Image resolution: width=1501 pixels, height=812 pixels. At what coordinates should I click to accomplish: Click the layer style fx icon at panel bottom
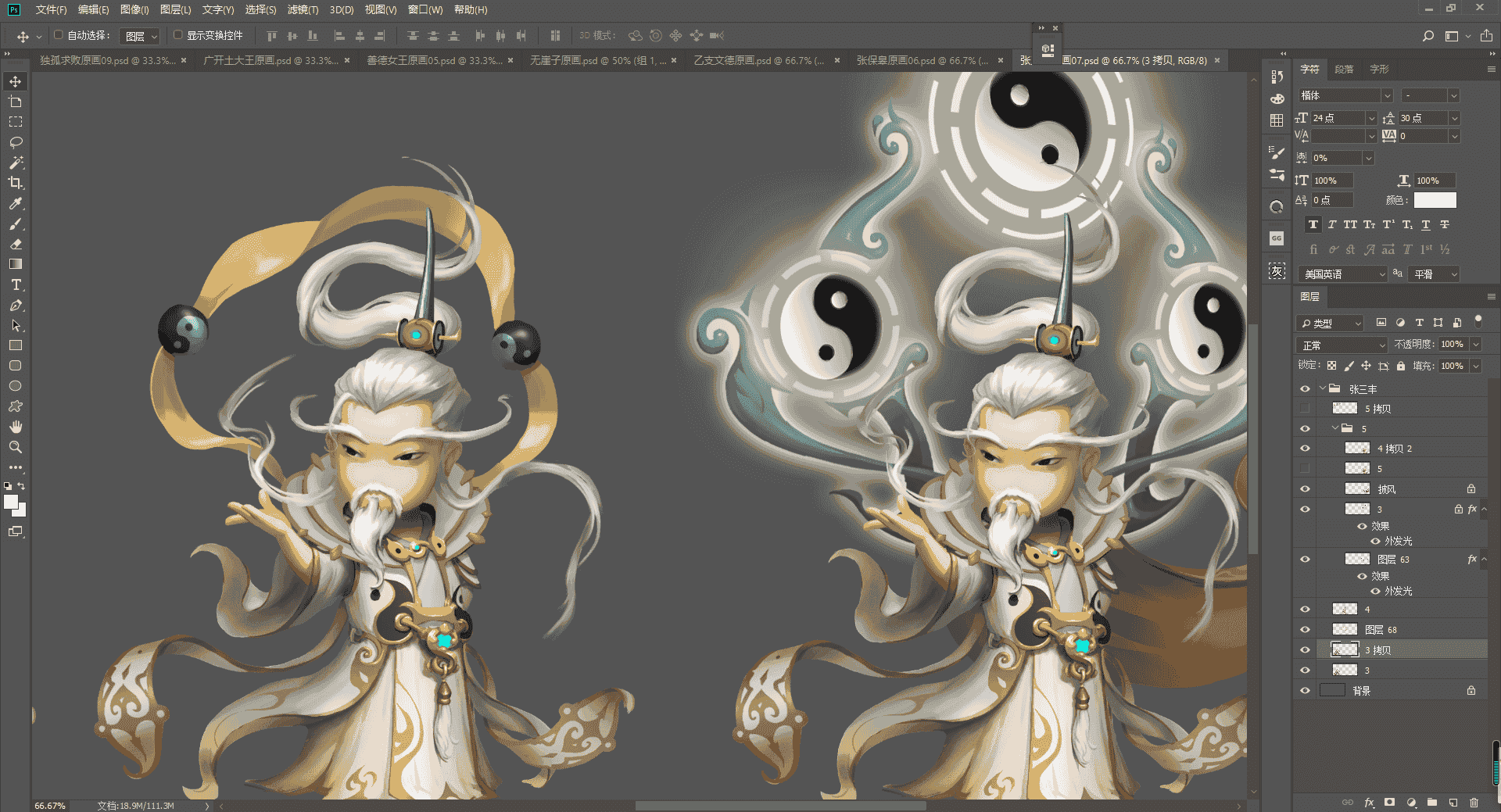pos(1370,802)
